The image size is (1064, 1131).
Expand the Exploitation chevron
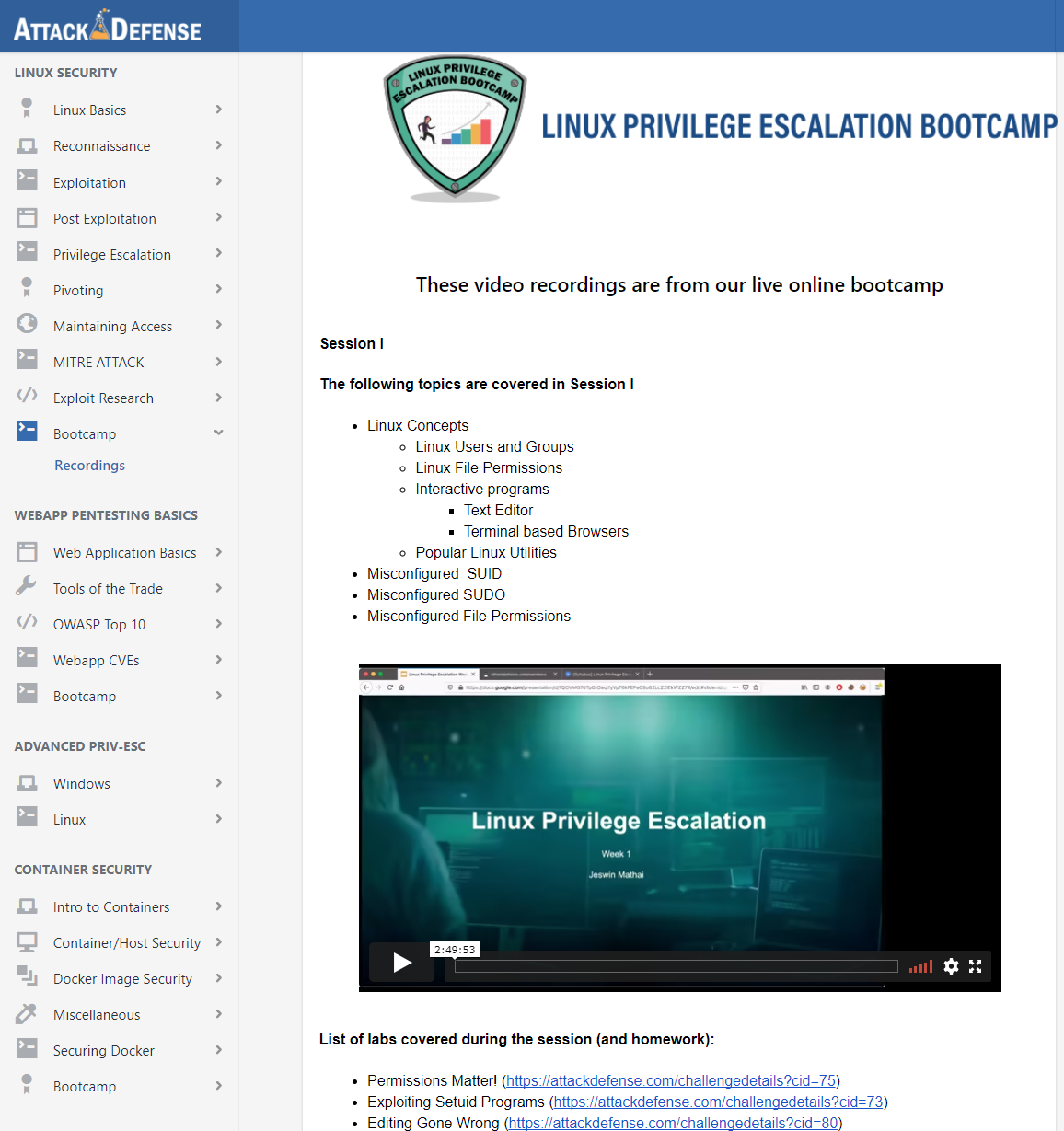219,181
